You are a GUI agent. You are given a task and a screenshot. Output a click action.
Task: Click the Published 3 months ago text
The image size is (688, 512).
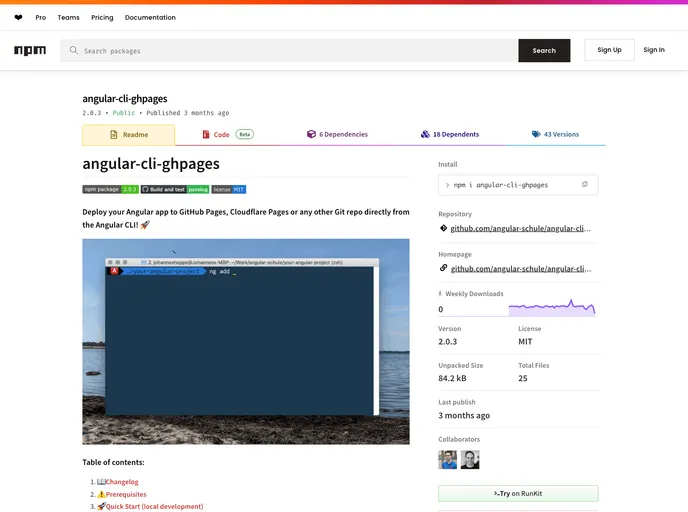pos(188,113)
